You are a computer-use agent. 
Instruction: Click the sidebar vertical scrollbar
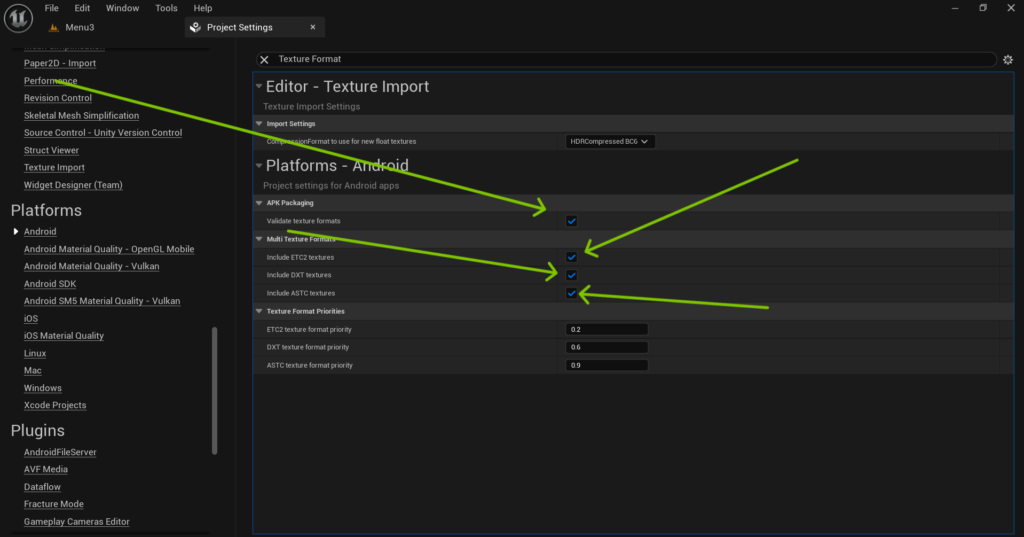214,391
